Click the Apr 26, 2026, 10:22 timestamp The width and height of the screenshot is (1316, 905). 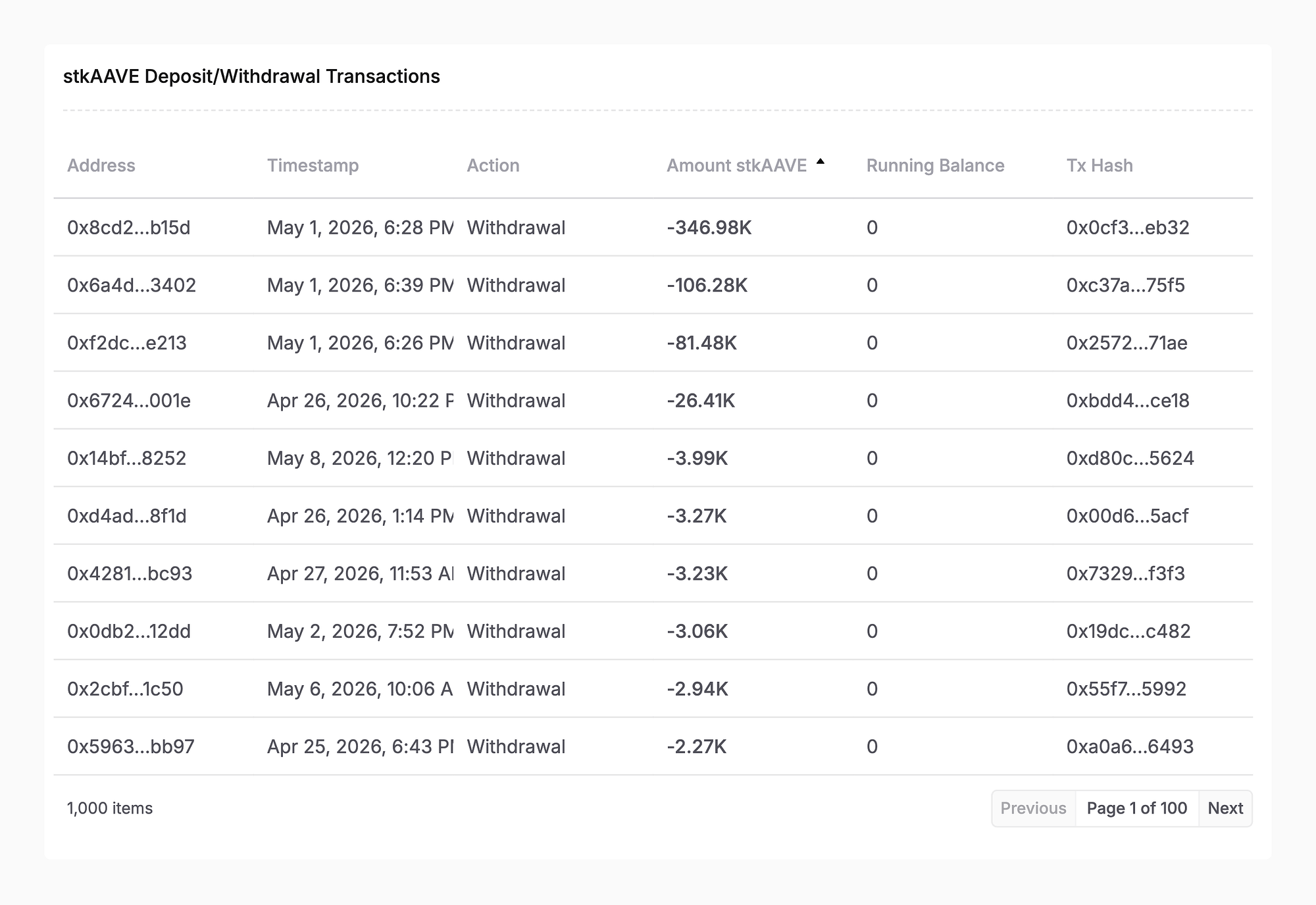[x=361, y=401]
